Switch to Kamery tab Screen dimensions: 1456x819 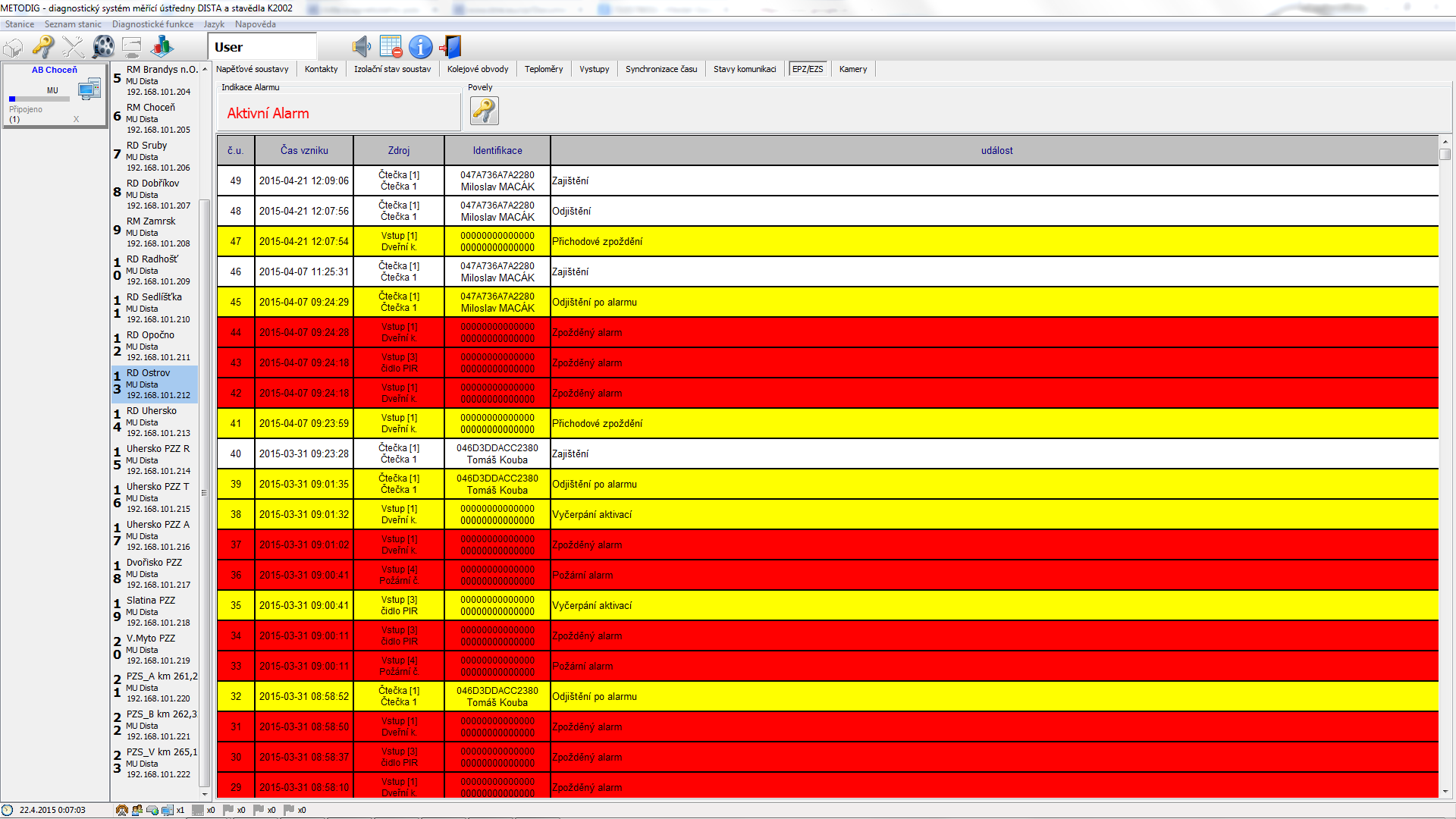(853, 69)
